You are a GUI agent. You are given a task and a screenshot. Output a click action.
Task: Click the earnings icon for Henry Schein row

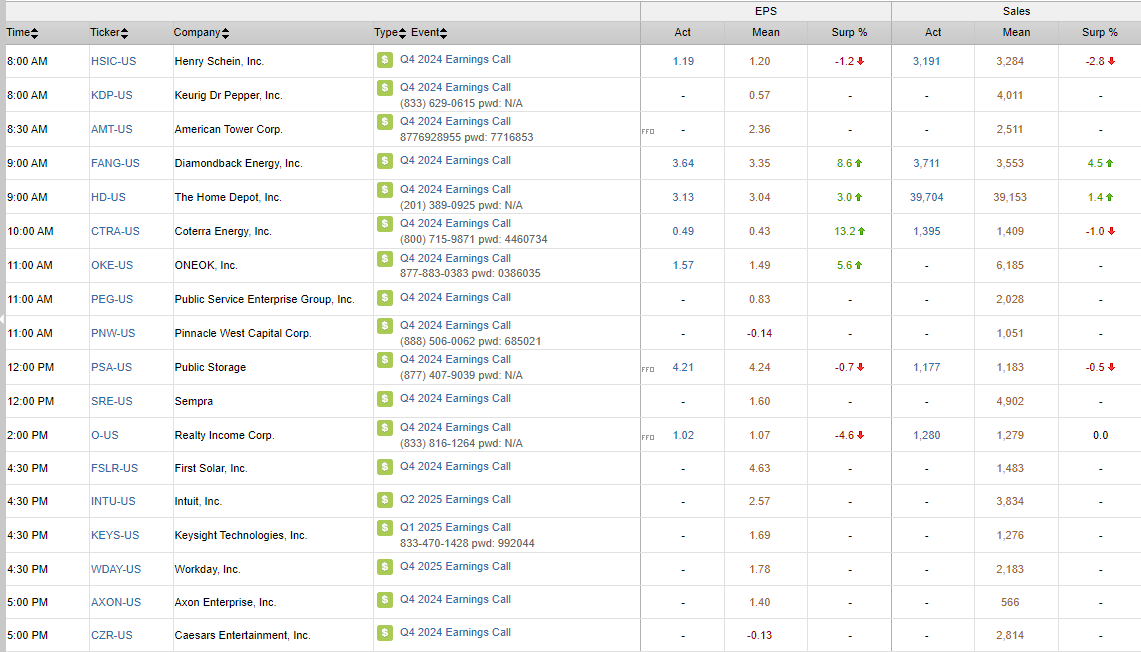pyautogui.click(x=385, y=60)
